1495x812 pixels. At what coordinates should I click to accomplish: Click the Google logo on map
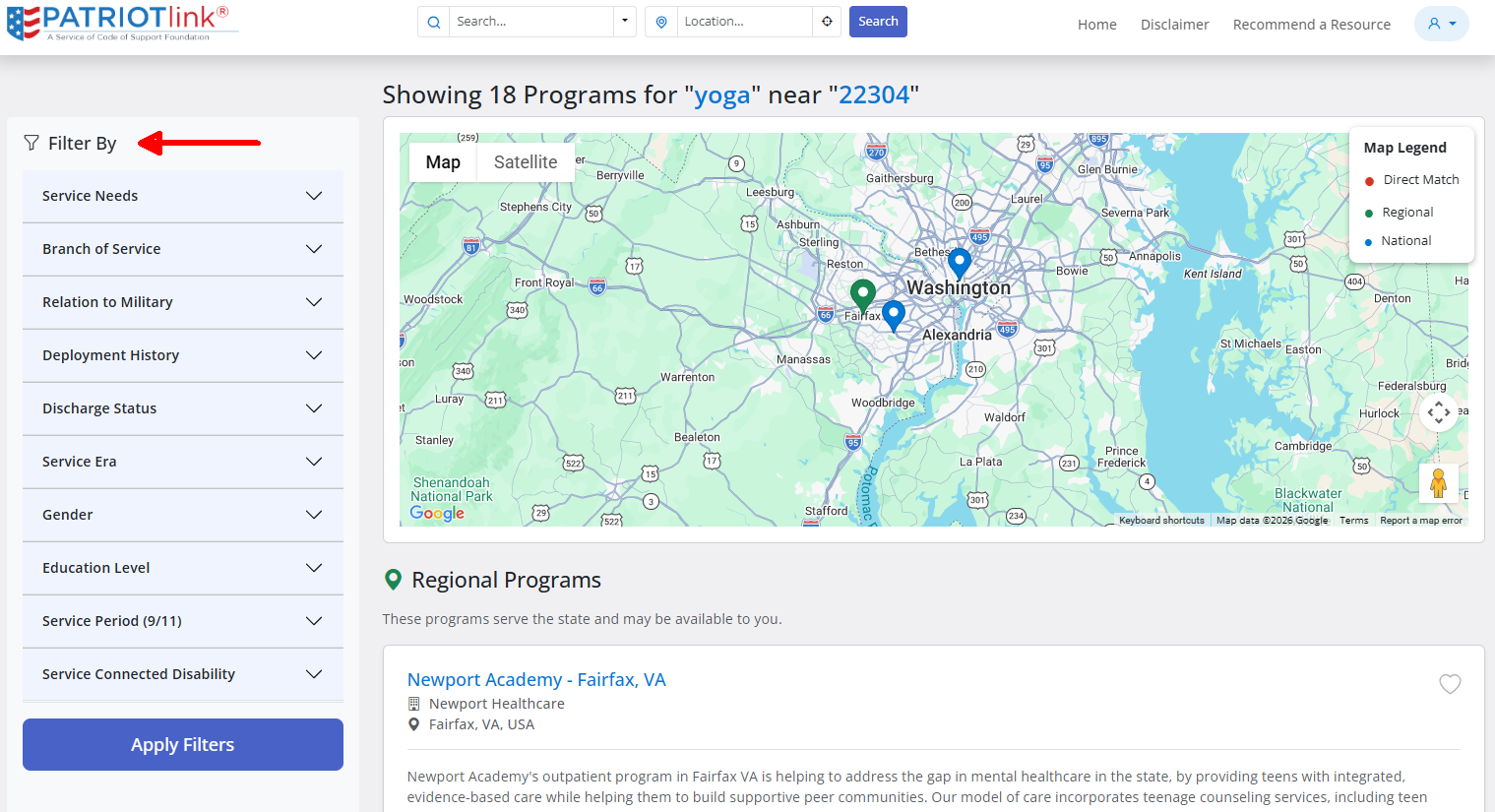pos(437,513)
